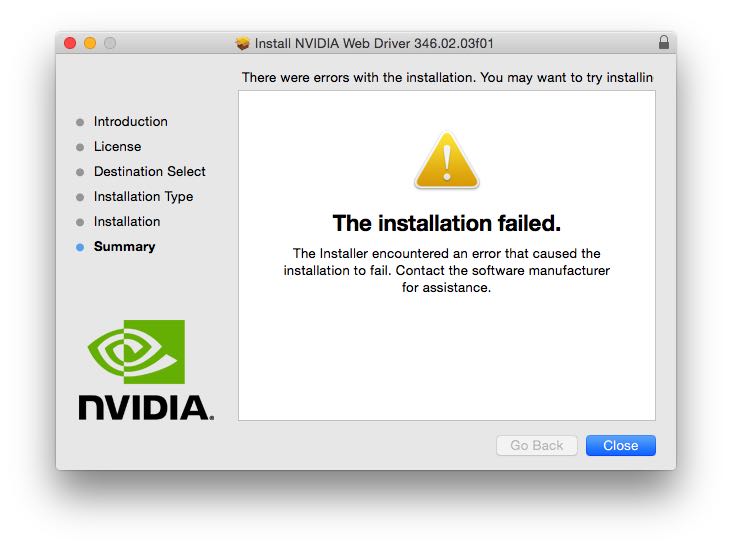Click the NVIDIA wordmark text logo
732x550 pixels.
click(145, 406)
